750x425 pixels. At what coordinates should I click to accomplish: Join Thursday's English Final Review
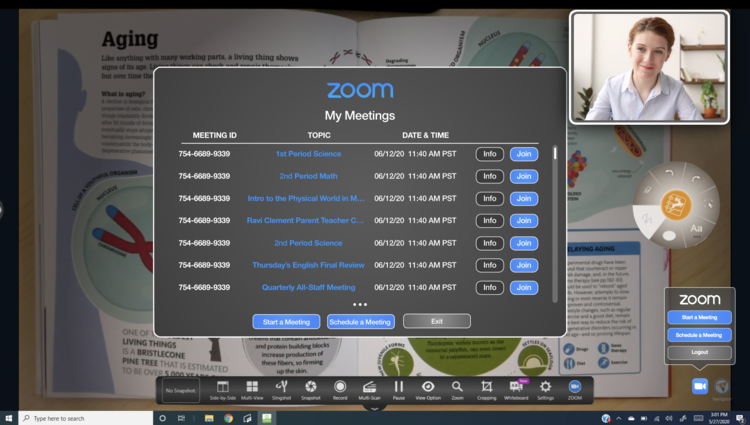(524, 265)
